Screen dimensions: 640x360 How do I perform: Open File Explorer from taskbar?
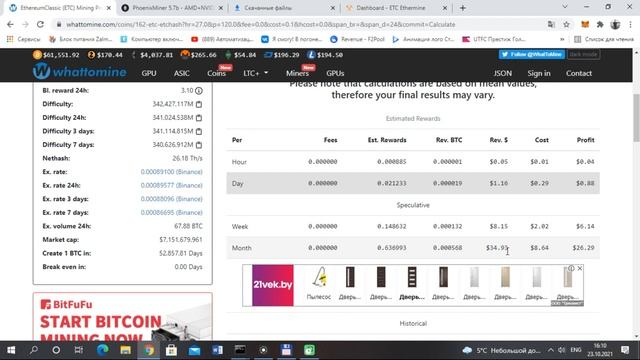click(x=125, y=350)
